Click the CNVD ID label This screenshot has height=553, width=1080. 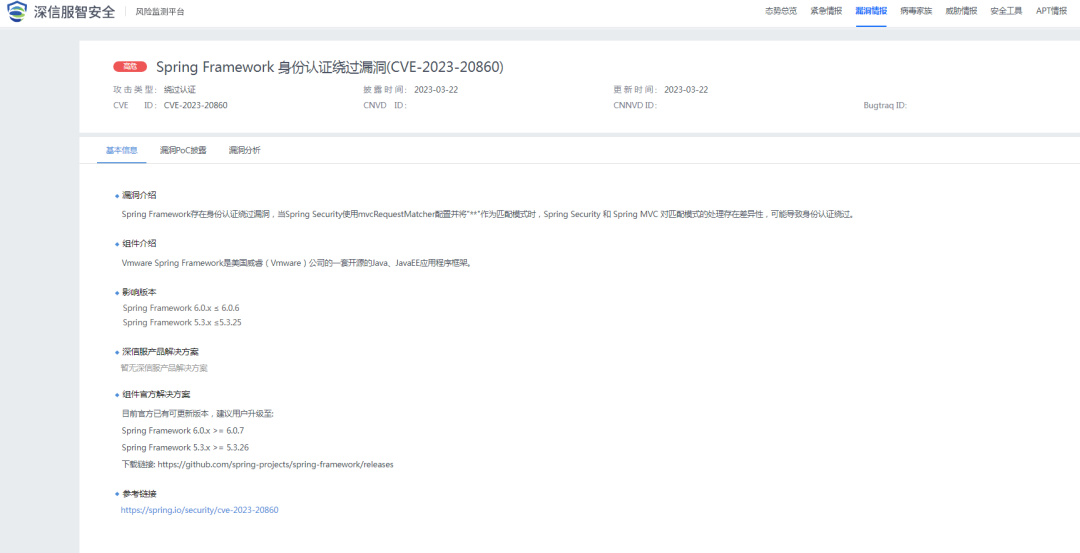tap(385, 105)
